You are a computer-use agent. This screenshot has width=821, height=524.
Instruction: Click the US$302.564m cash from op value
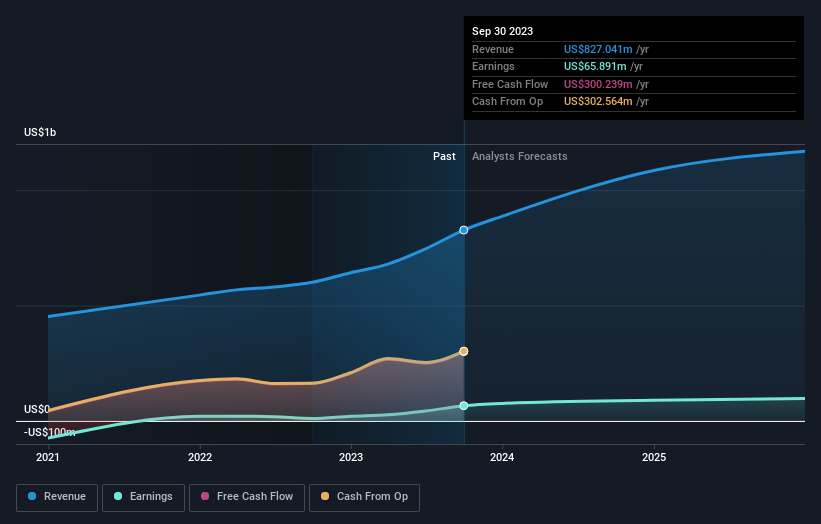pos(598,102)
